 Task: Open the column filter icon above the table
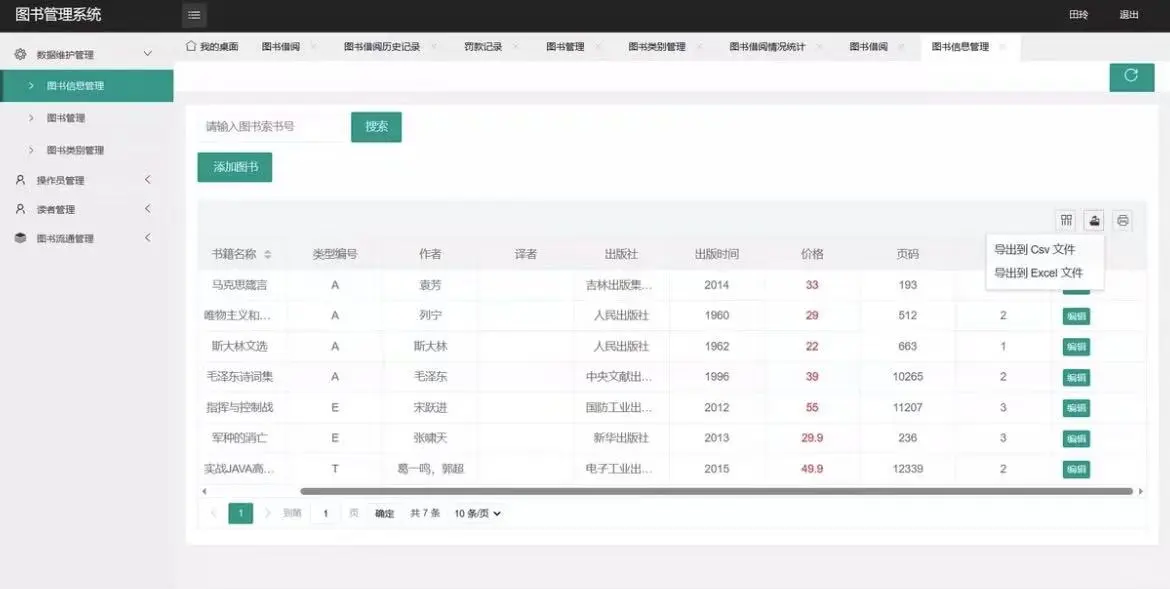1066,220
